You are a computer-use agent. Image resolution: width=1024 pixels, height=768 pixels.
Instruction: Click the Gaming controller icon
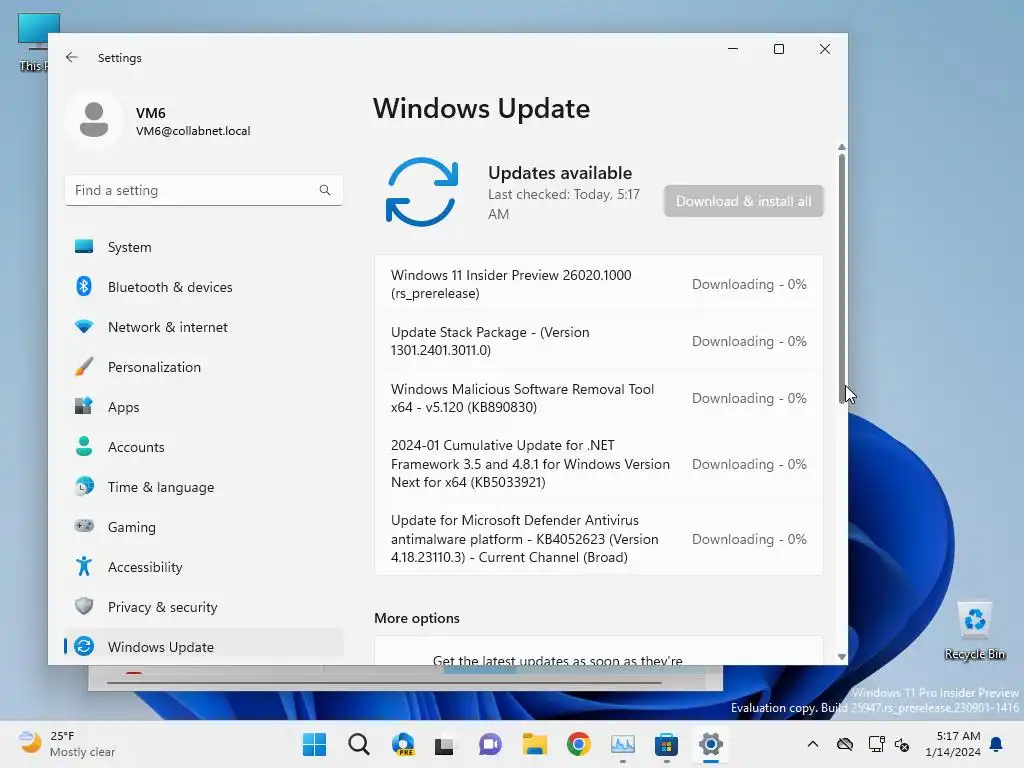pyautogui.click(x=84, y=526)
